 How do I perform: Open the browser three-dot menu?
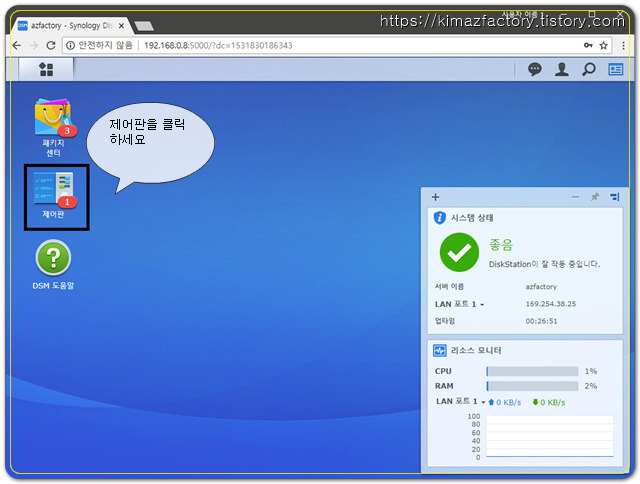pos(623,45)
